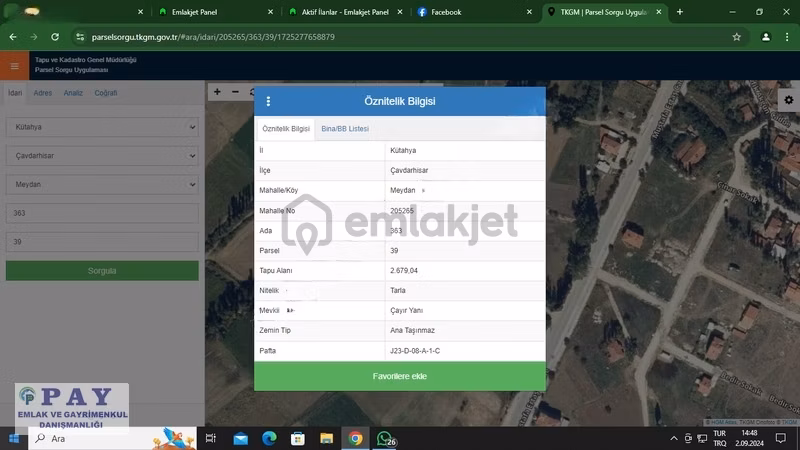The width and height of the screenshot is (800, 450).
Task: Open the Bina/BB Listesi tab
Action: pos(345,129)
